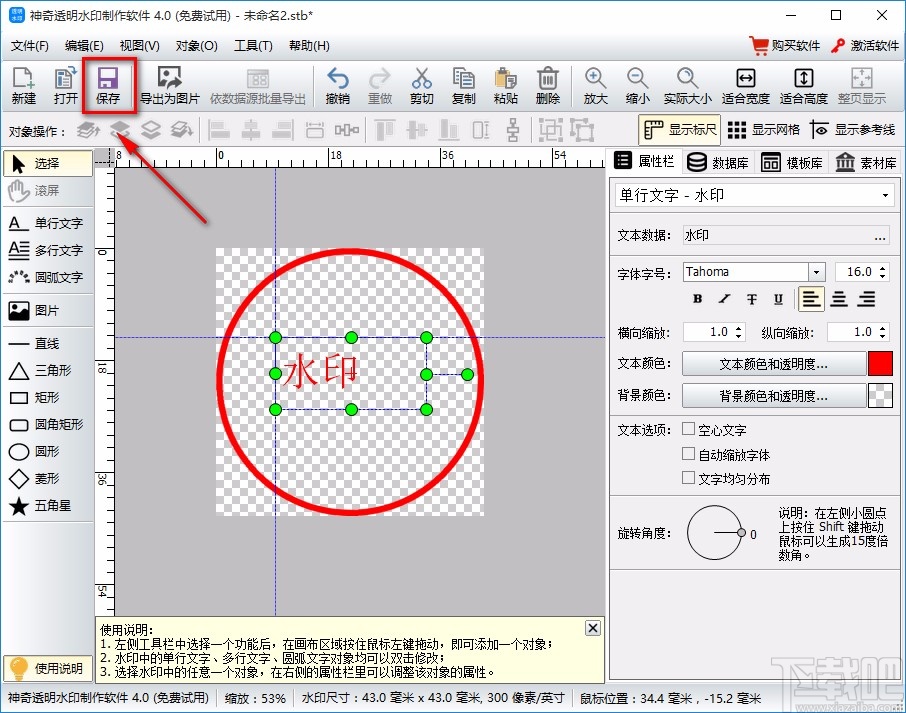The image size is (906, 713).
Task: Select the 圆弧文字 arc text tool
Action: [x=45, y=277]
